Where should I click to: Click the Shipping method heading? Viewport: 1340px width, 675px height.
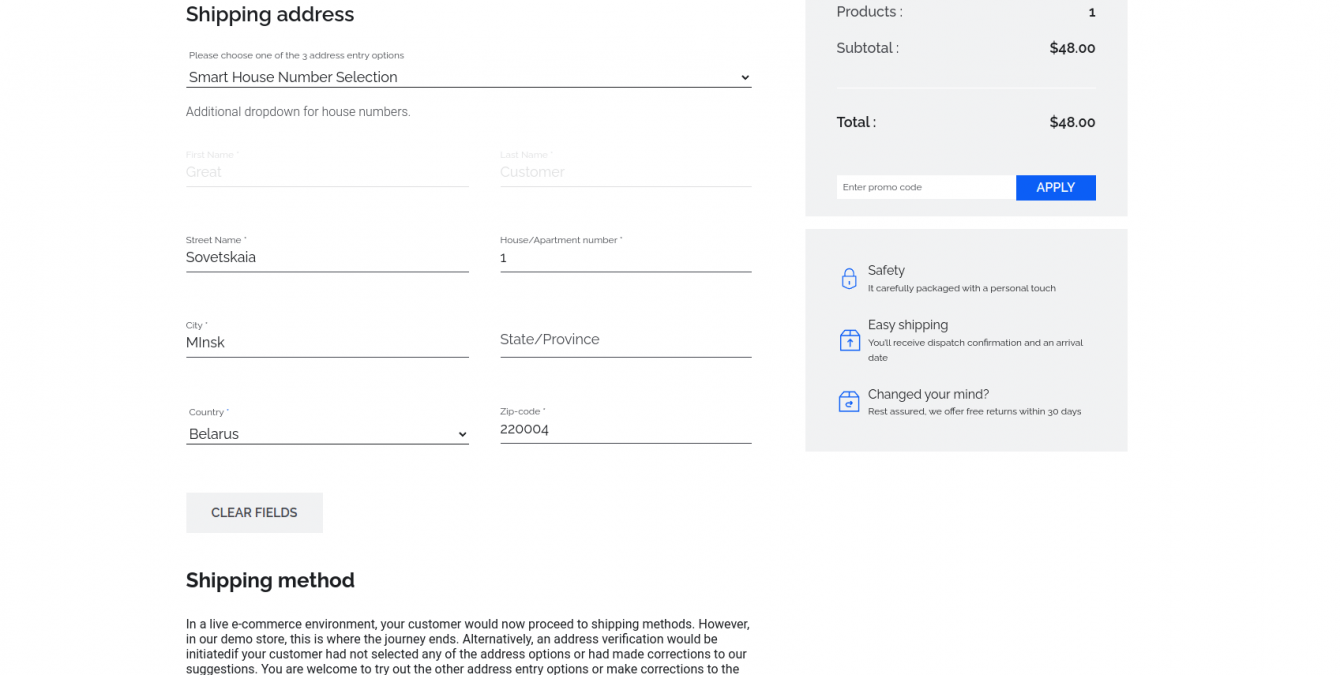coord(270,580)
